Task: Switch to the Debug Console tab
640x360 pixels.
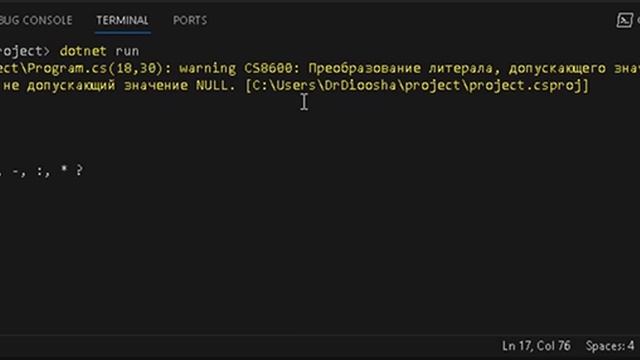Action: tap(36, 20)
